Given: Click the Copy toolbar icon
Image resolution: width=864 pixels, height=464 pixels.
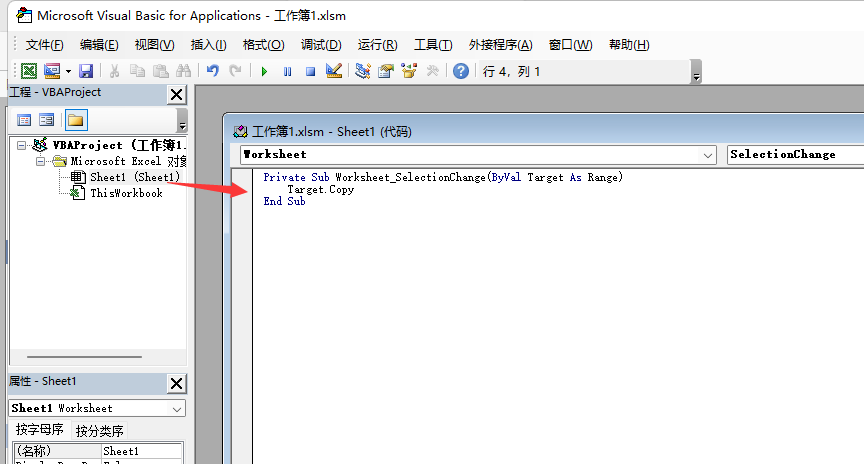Looking at the screenshot, I should pyautogui.click(x=137, y=71).
